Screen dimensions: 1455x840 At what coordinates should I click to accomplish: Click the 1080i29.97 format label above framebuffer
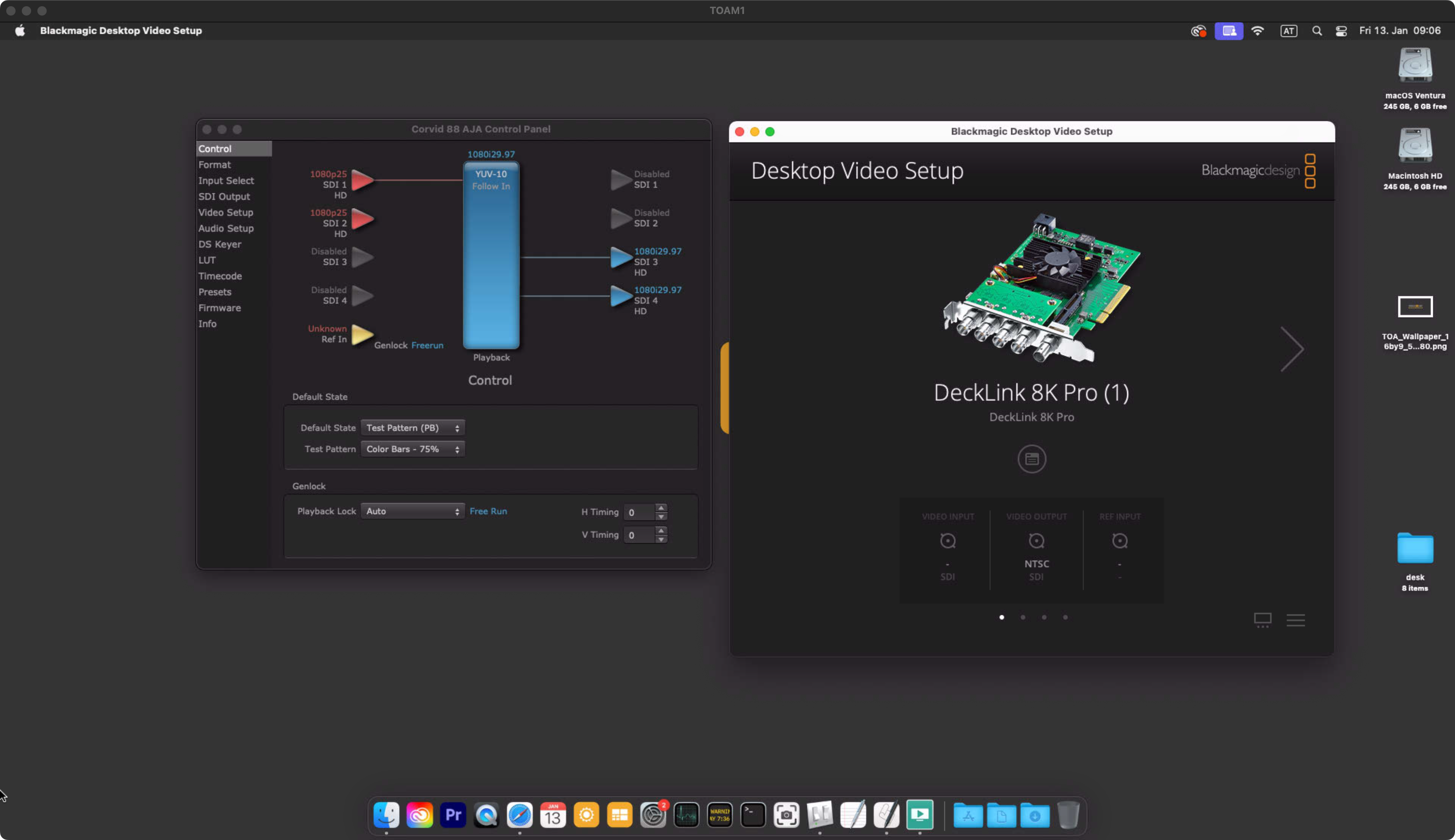coord(491,155)
